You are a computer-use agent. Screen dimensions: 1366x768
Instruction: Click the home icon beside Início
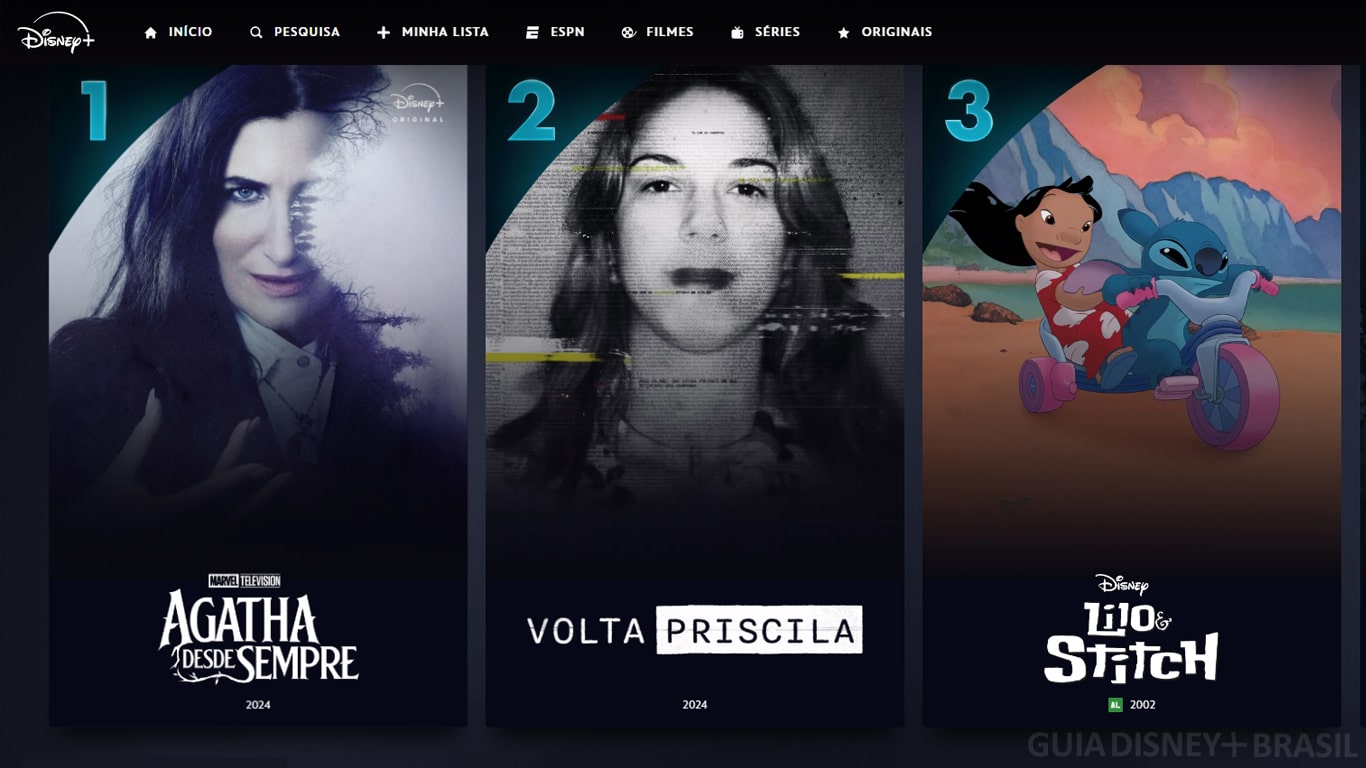point(151,33)
